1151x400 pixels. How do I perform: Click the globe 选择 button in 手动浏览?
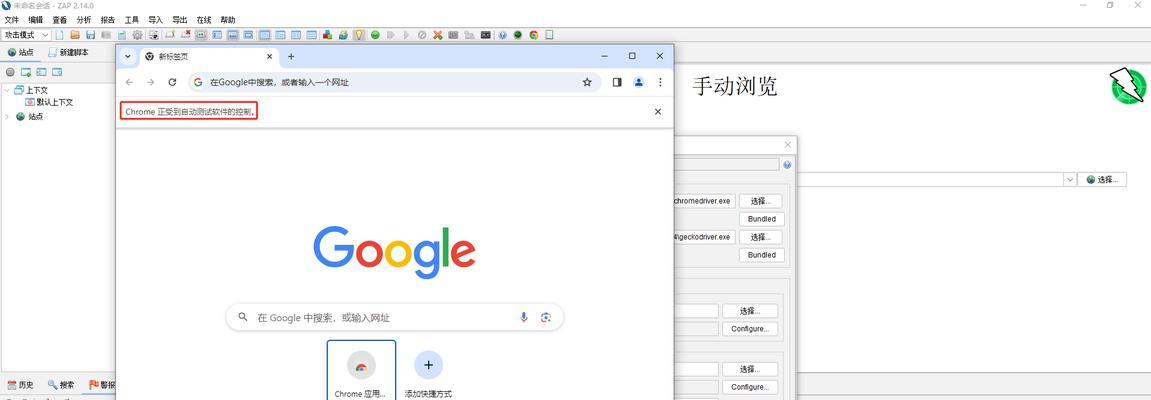[x=1102, y=180]
